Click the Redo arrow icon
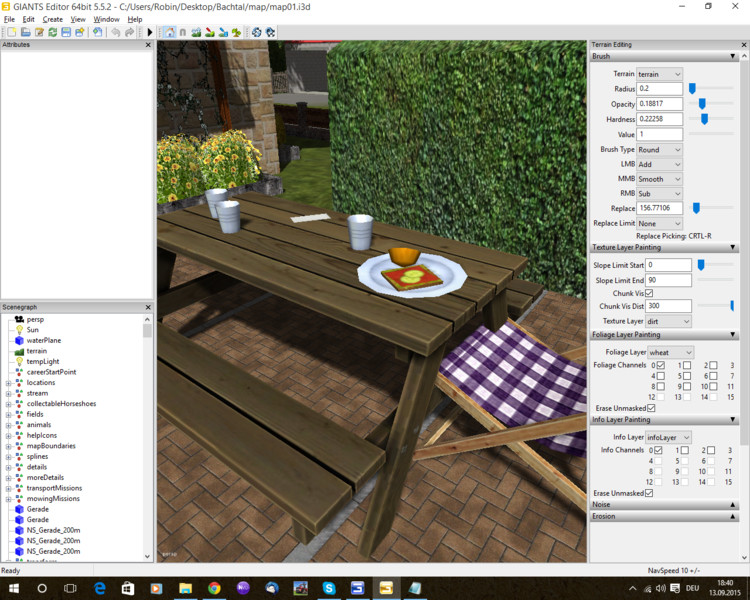The image size is (750, 600). click(130, 32)
